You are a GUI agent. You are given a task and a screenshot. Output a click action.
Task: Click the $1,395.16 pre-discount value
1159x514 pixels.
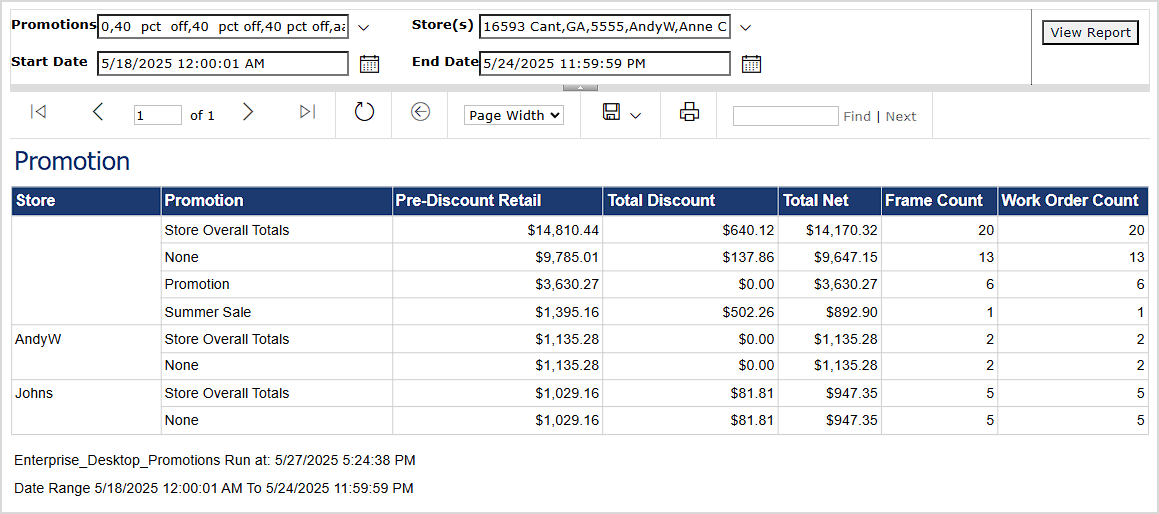tap(566, 312)
